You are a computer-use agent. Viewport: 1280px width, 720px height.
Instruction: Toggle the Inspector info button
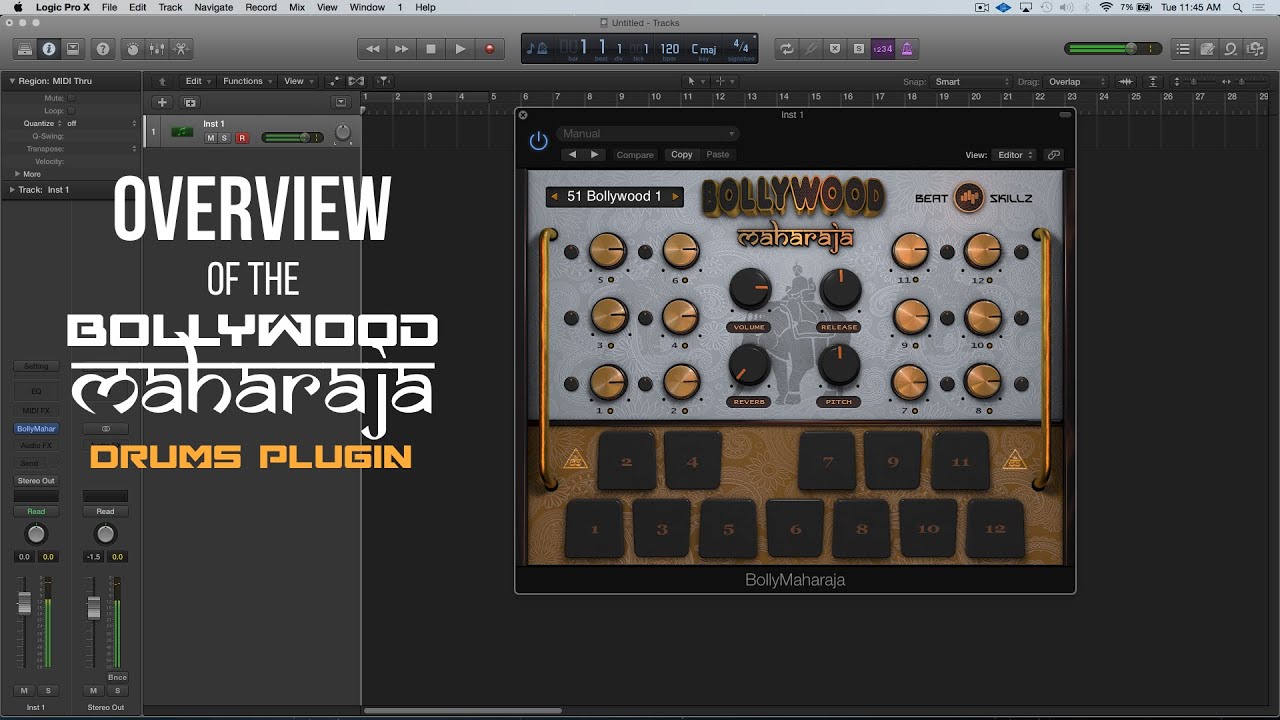tap(49, 48)
